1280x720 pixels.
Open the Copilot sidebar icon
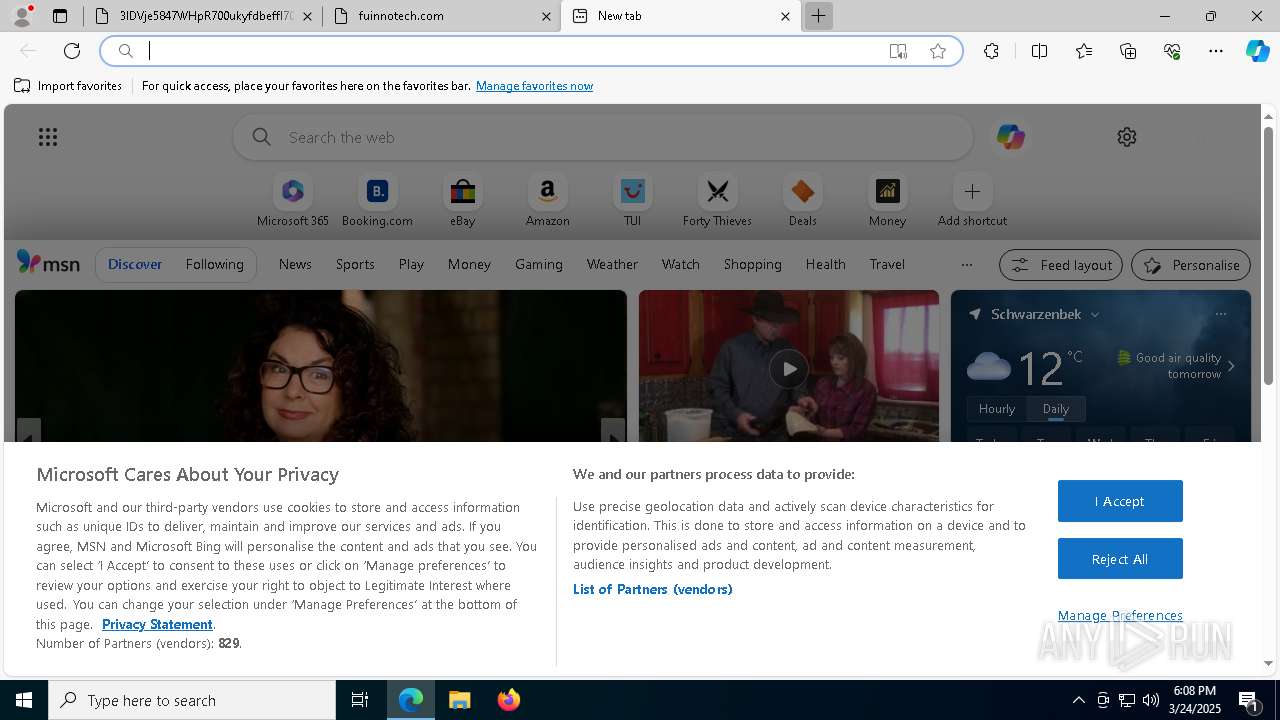click(x=1257, y=51)
